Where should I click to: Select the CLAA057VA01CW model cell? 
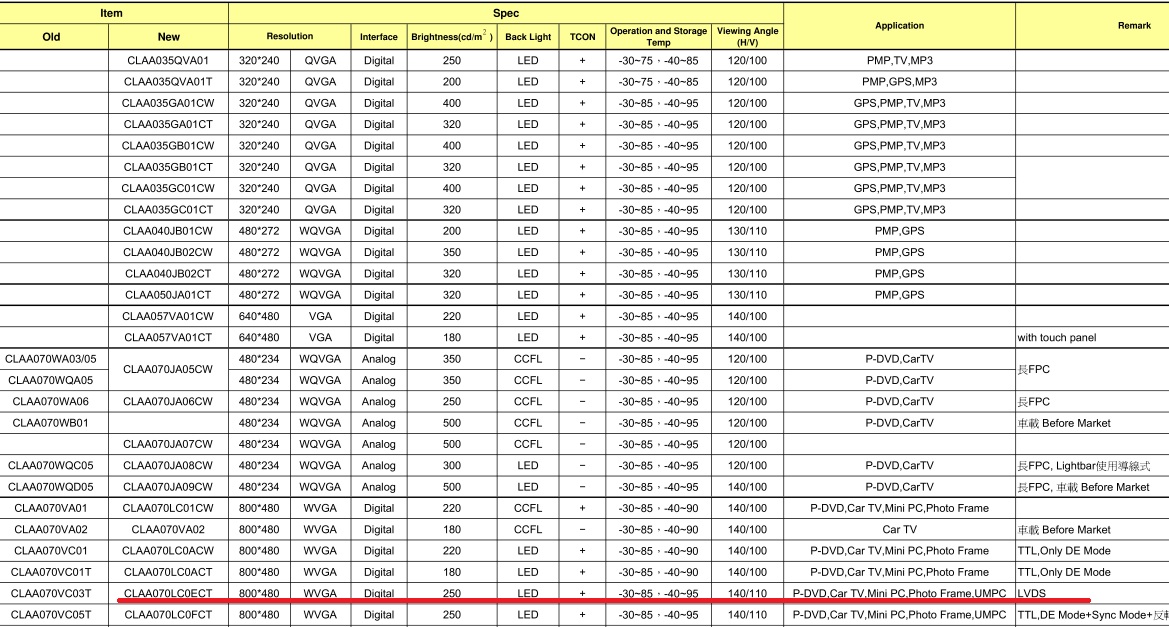169,316
